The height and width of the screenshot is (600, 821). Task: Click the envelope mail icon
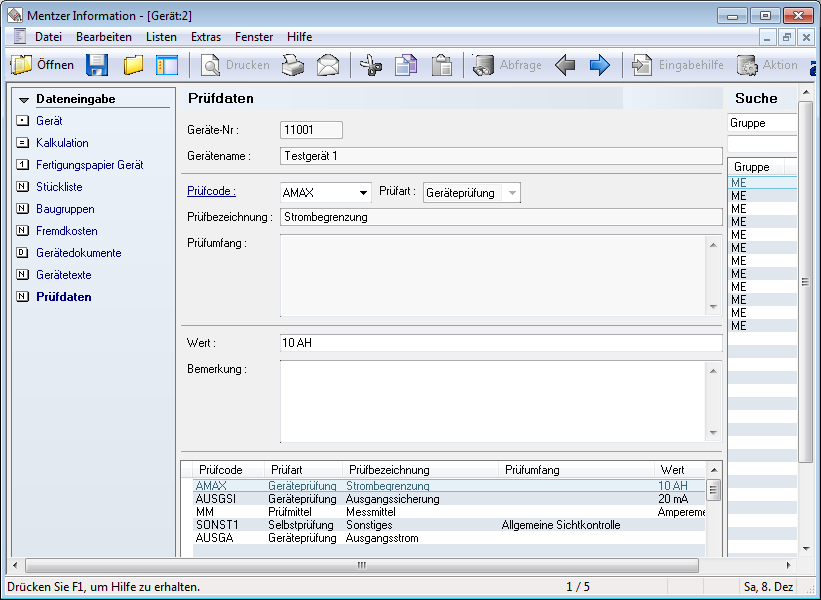[x=328, y=65]
